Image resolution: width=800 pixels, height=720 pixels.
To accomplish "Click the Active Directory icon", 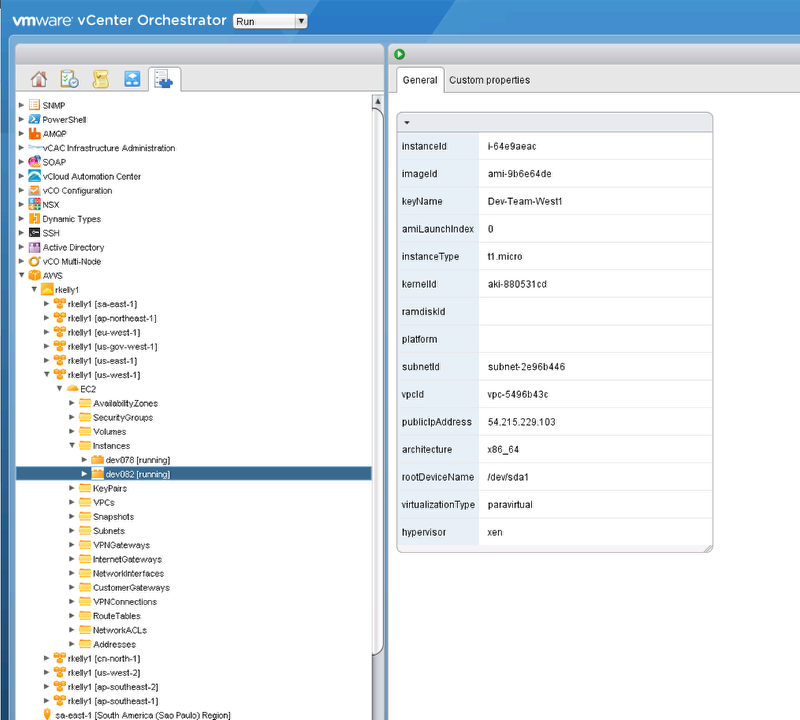I will click(x=34, y=247).
